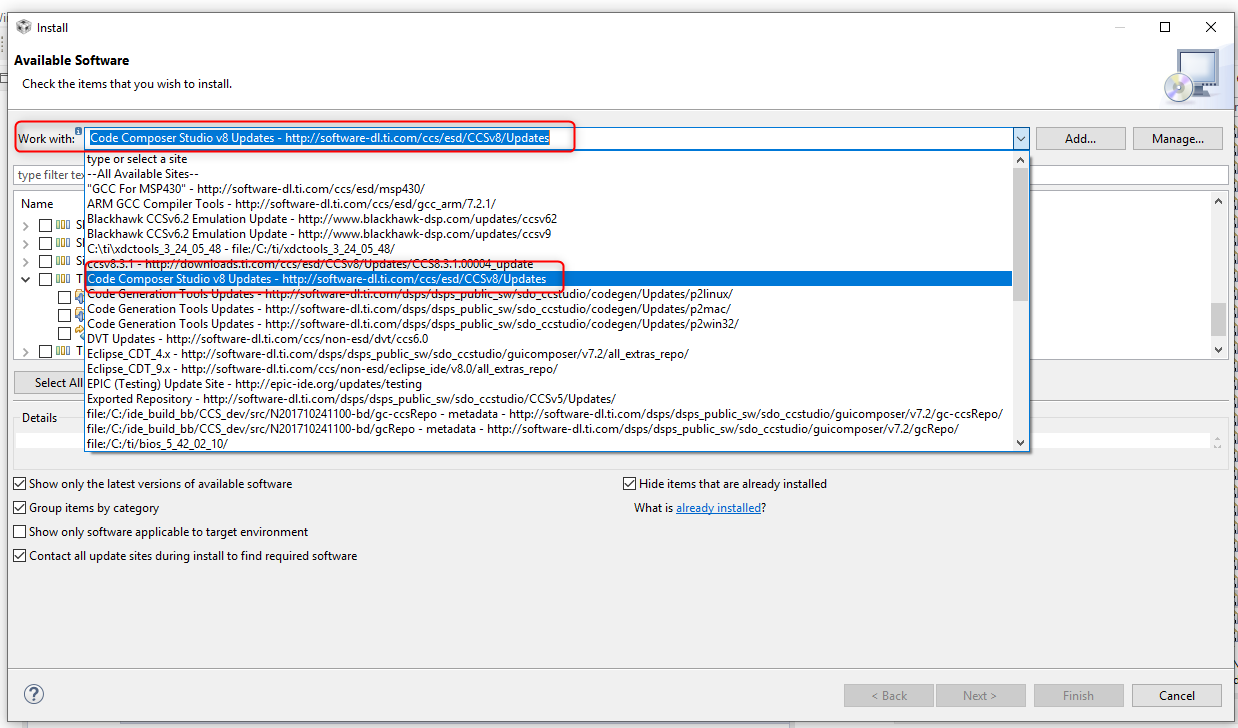
Task: Toggle Show only the latest versions checkbox
Action: (x=20, y=483)
